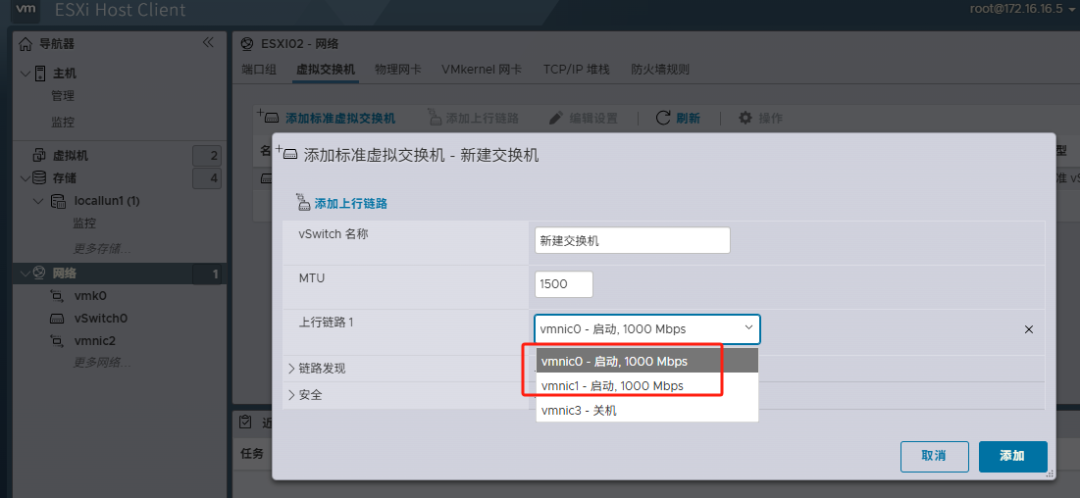1080x498 pixels.
Task: Click the add button to create switch
Action: tap(1012, 455)
